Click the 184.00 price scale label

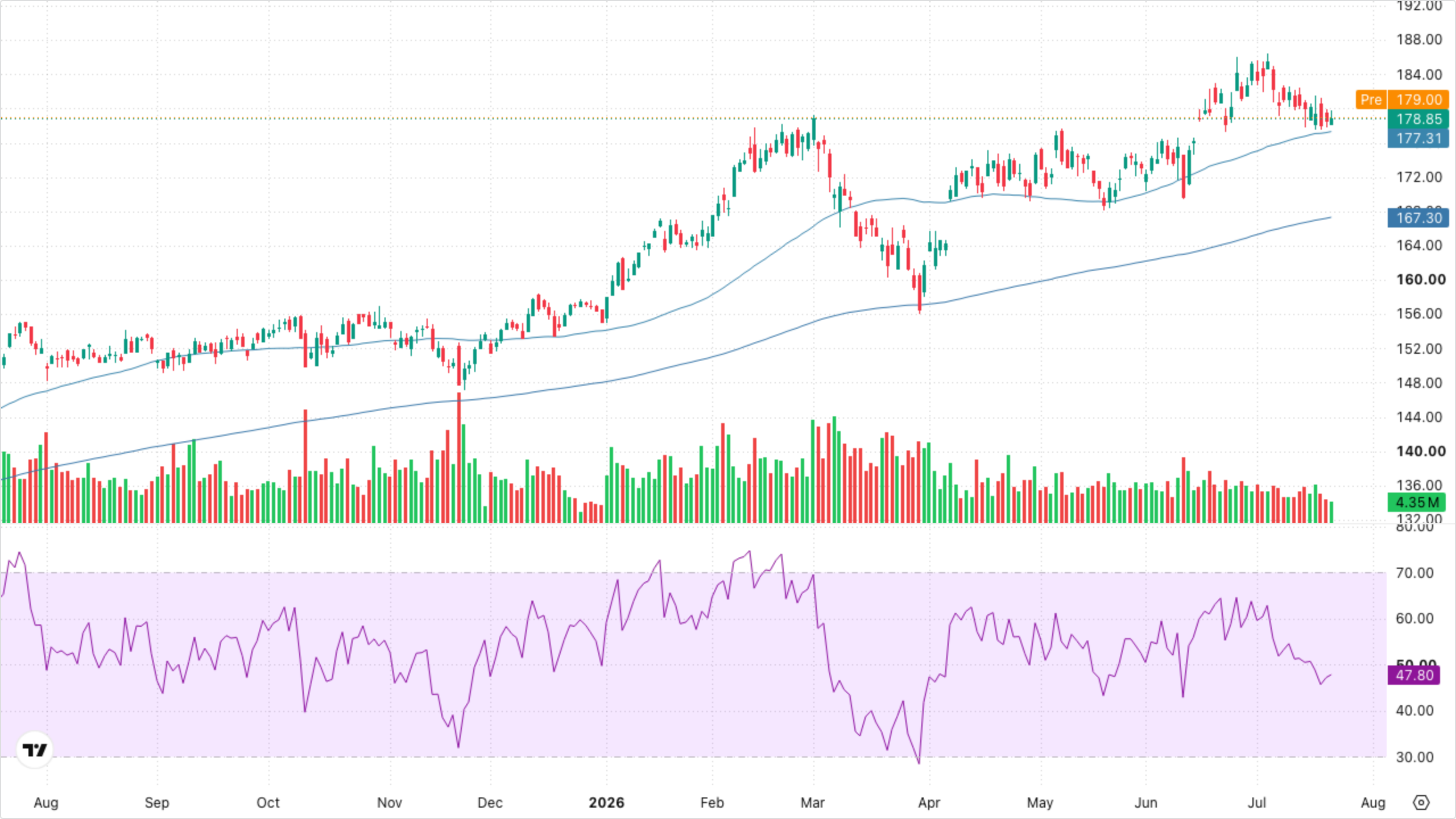pyautogui.click(x=1420, y=75)
